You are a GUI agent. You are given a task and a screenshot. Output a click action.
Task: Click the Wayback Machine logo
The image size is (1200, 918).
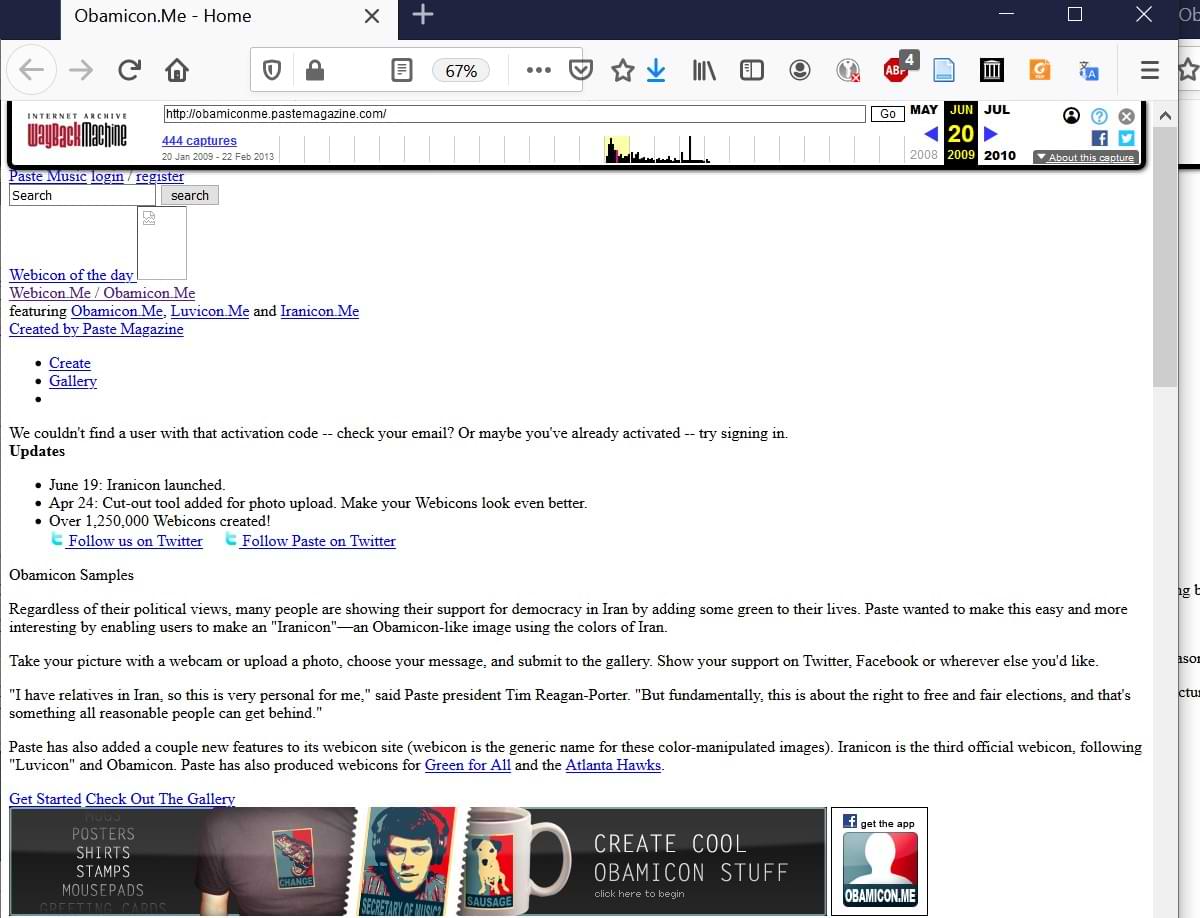pyautogui.click(x=77, y=130)
